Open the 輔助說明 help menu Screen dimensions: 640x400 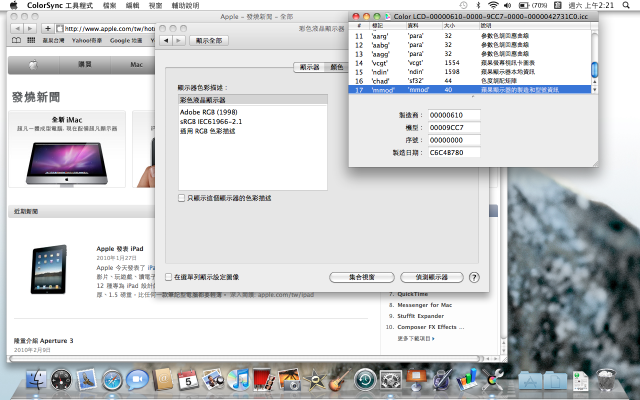point(185,5)
